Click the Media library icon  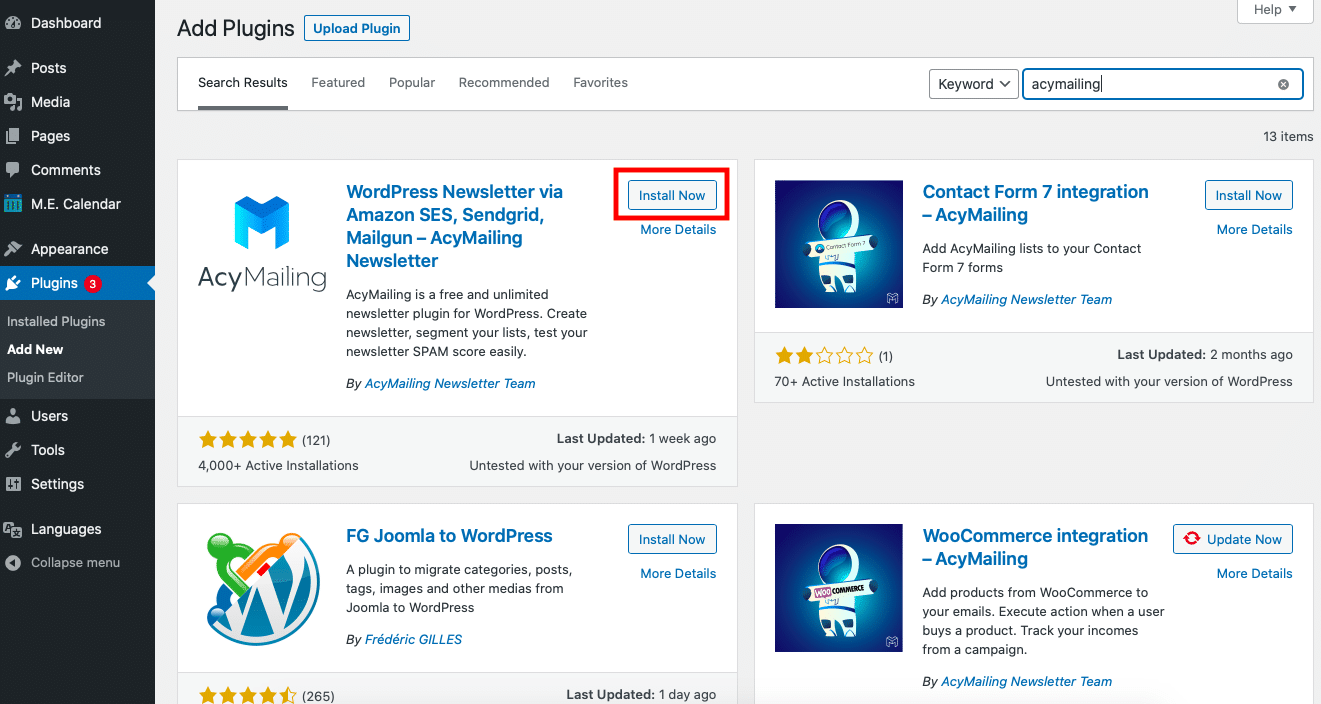coord(13,102)
